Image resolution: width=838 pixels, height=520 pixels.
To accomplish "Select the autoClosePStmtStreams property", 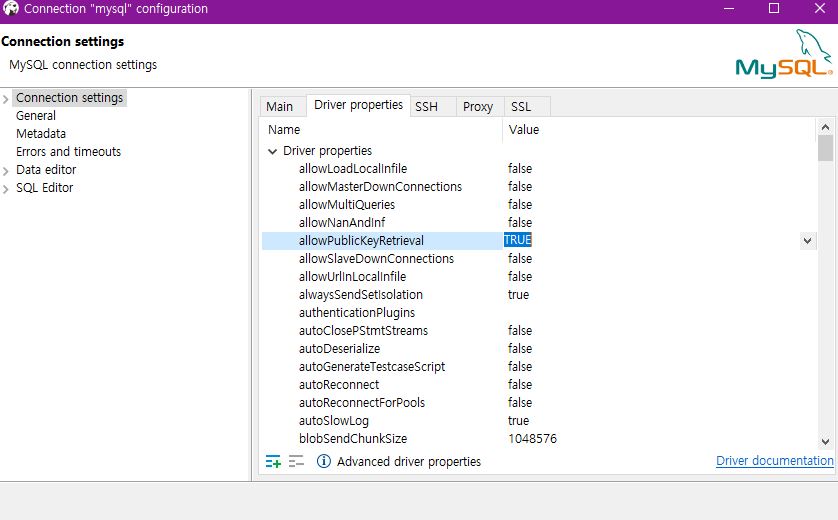I will (x=363, y=331).
